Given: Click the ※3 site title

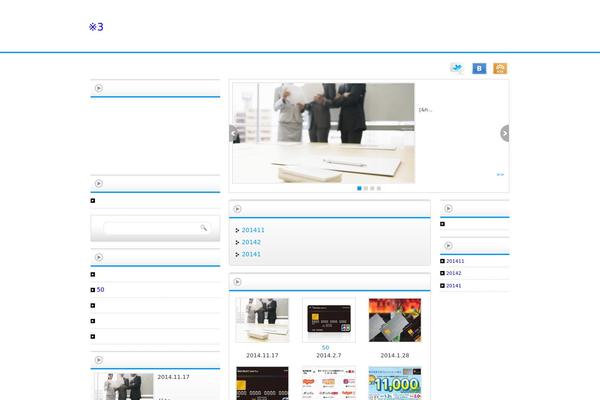Looking at the screenshot, I should pos(96,27).
